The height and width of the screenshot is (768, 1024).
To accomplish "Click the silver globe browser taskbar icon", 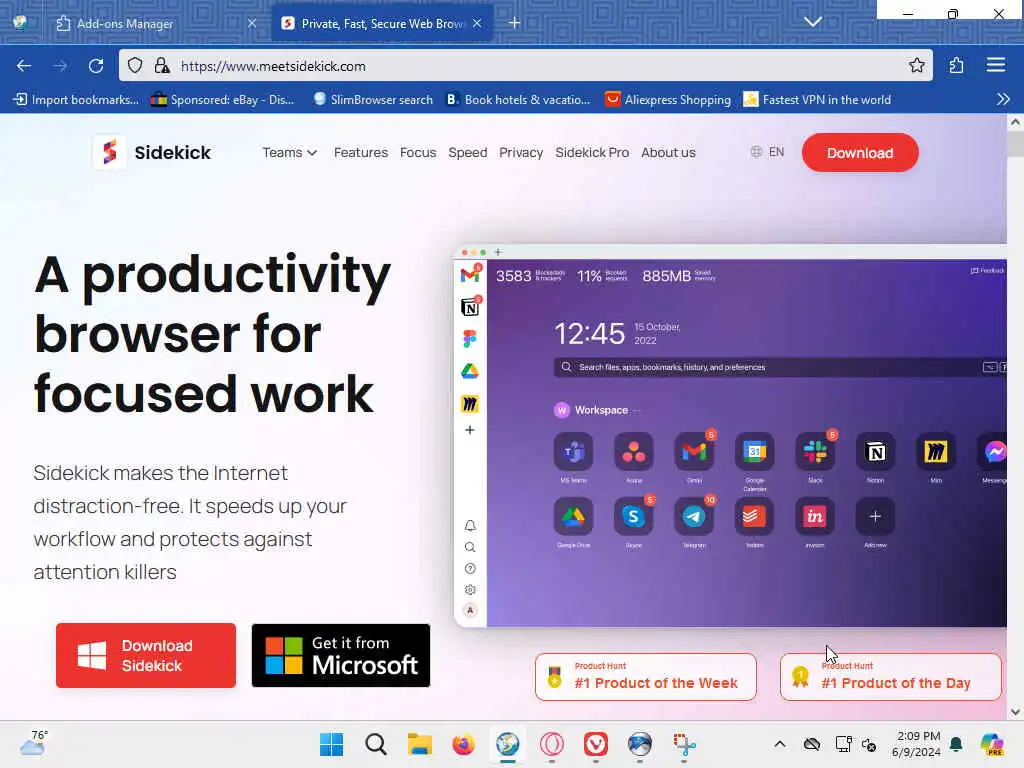I will point(639,744).
